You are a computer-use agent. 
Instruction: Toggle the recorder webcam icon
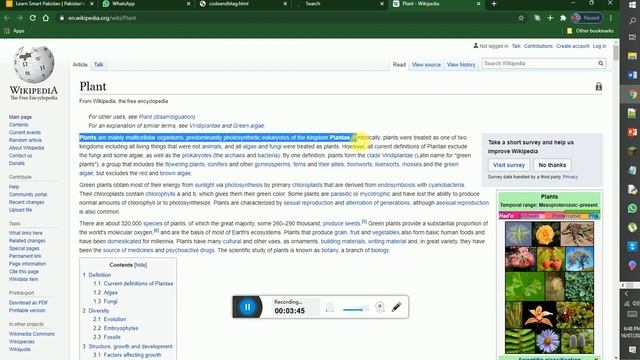[380, 307]
